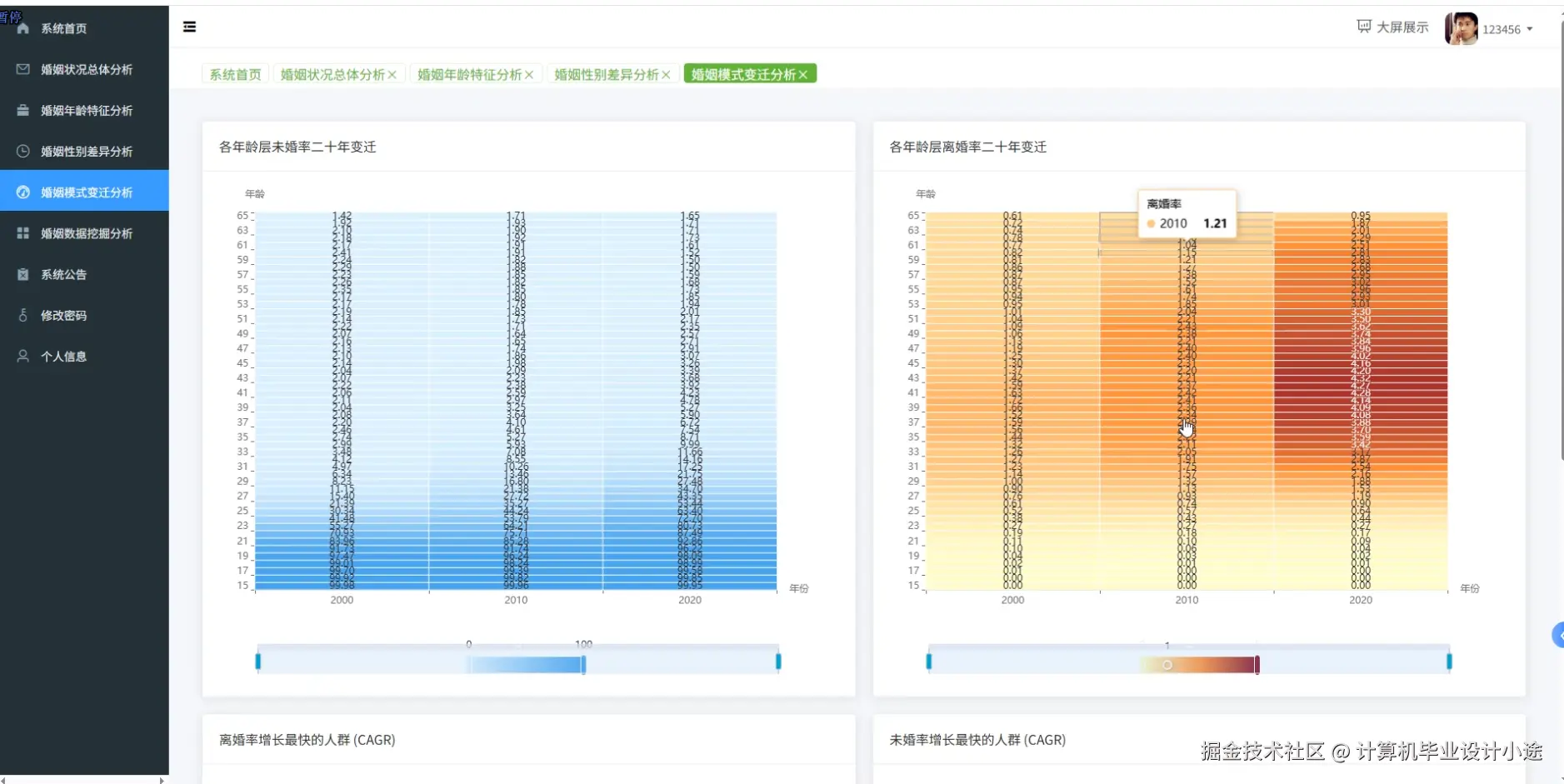The image size is (1564, 784).
Task: Click right teal handle under unmarried-rate chart
Action: pyautogui.click(x=778, y=662)
